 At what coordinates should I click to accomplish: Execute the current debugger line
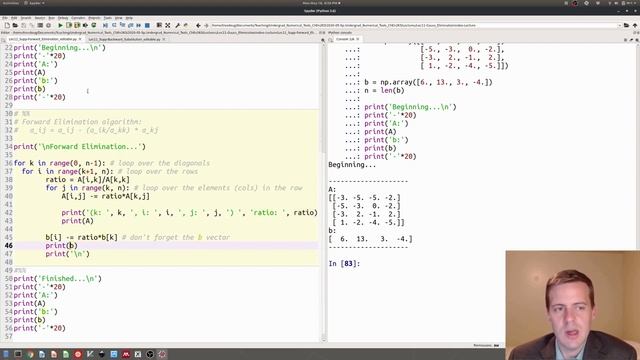tap(114, 25)
